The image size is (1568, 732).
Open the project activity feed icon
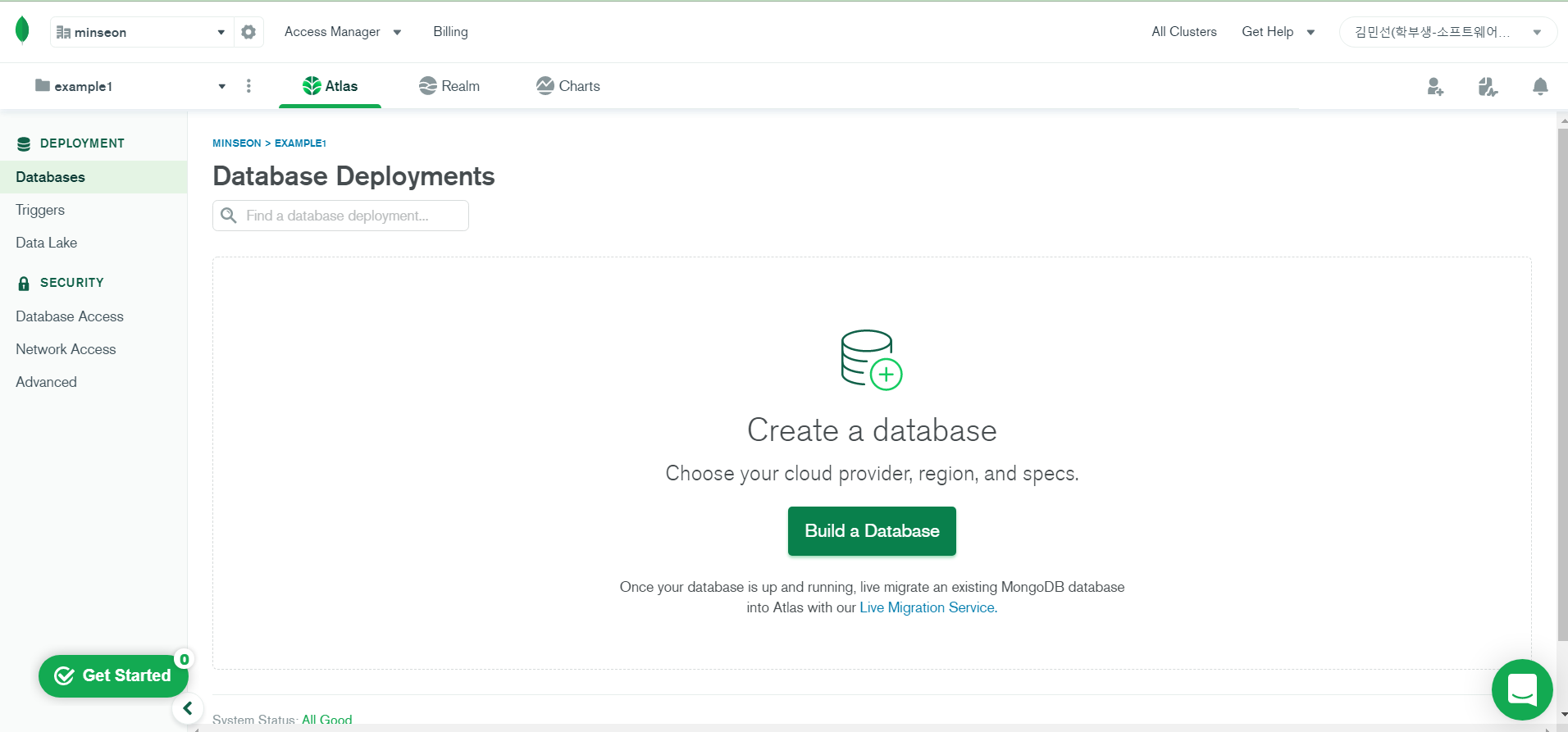pos(1488,86)
